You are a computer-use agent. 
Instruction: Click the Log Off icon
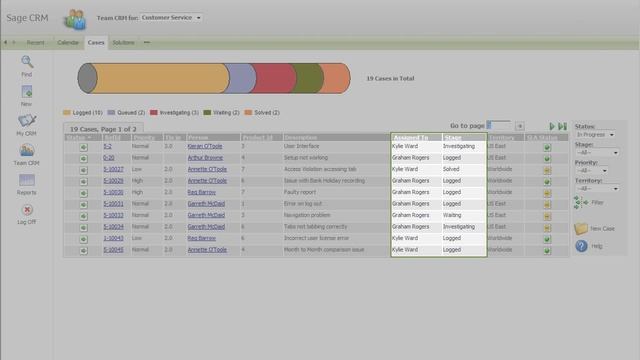click(x=27, y=210)
